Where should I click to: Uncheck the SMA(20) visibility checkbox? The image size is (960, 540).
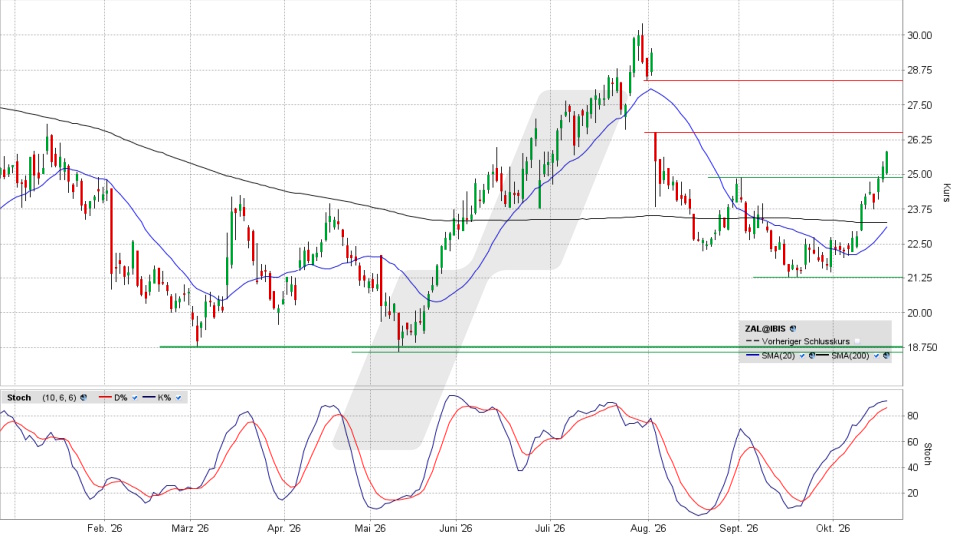click(802, 356)
